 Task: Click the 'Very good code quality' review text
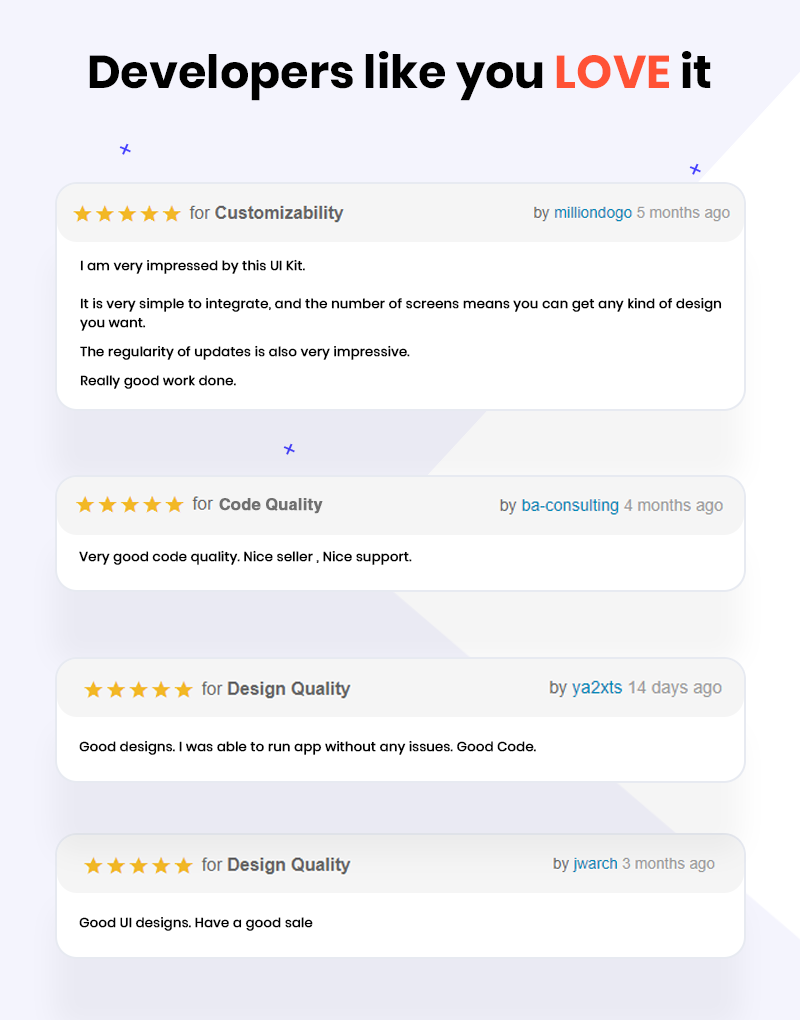[x=245, y=557]
